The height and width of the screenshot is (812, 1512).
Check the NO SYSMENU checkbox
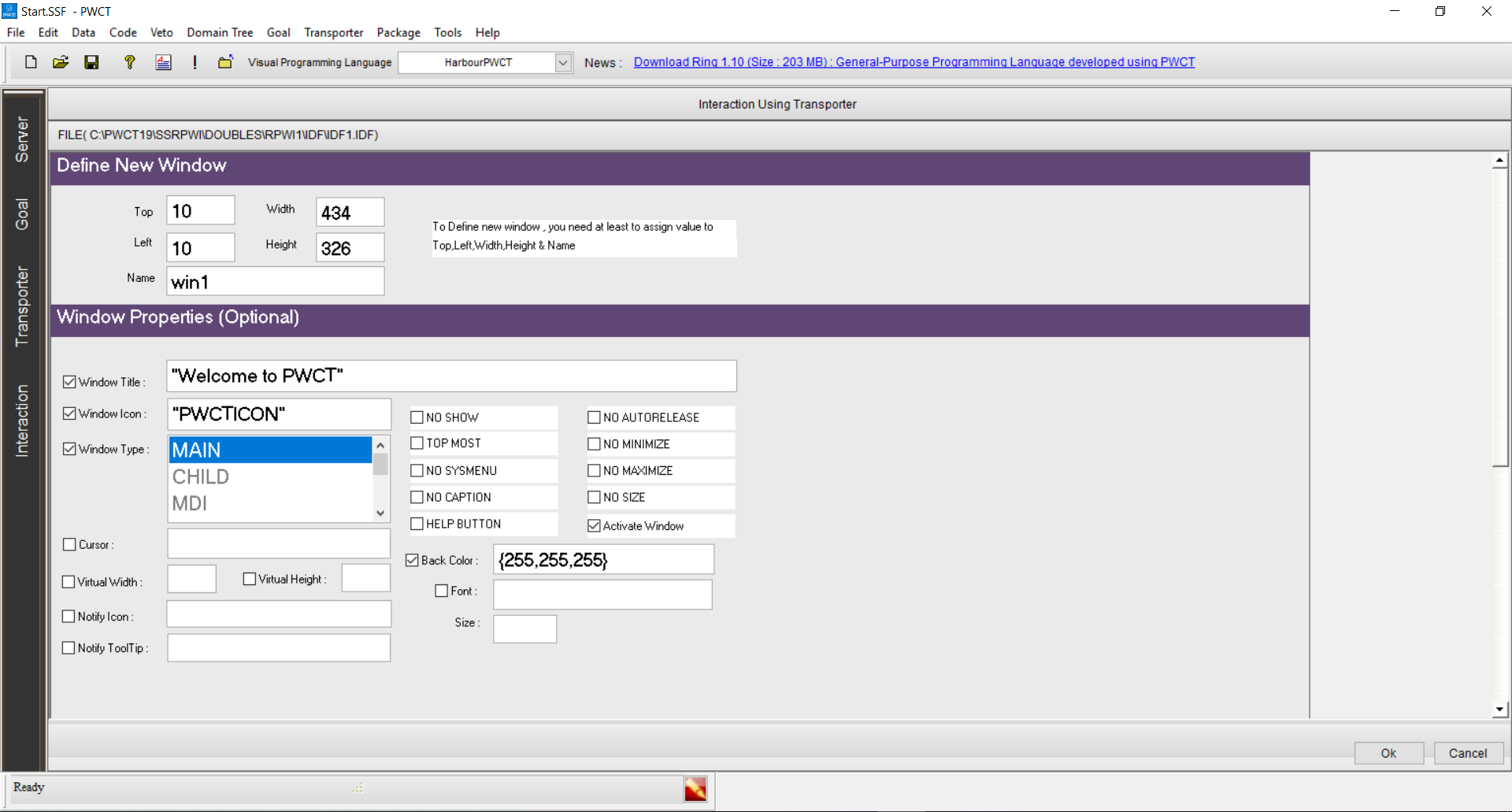[x=417, y=471]
